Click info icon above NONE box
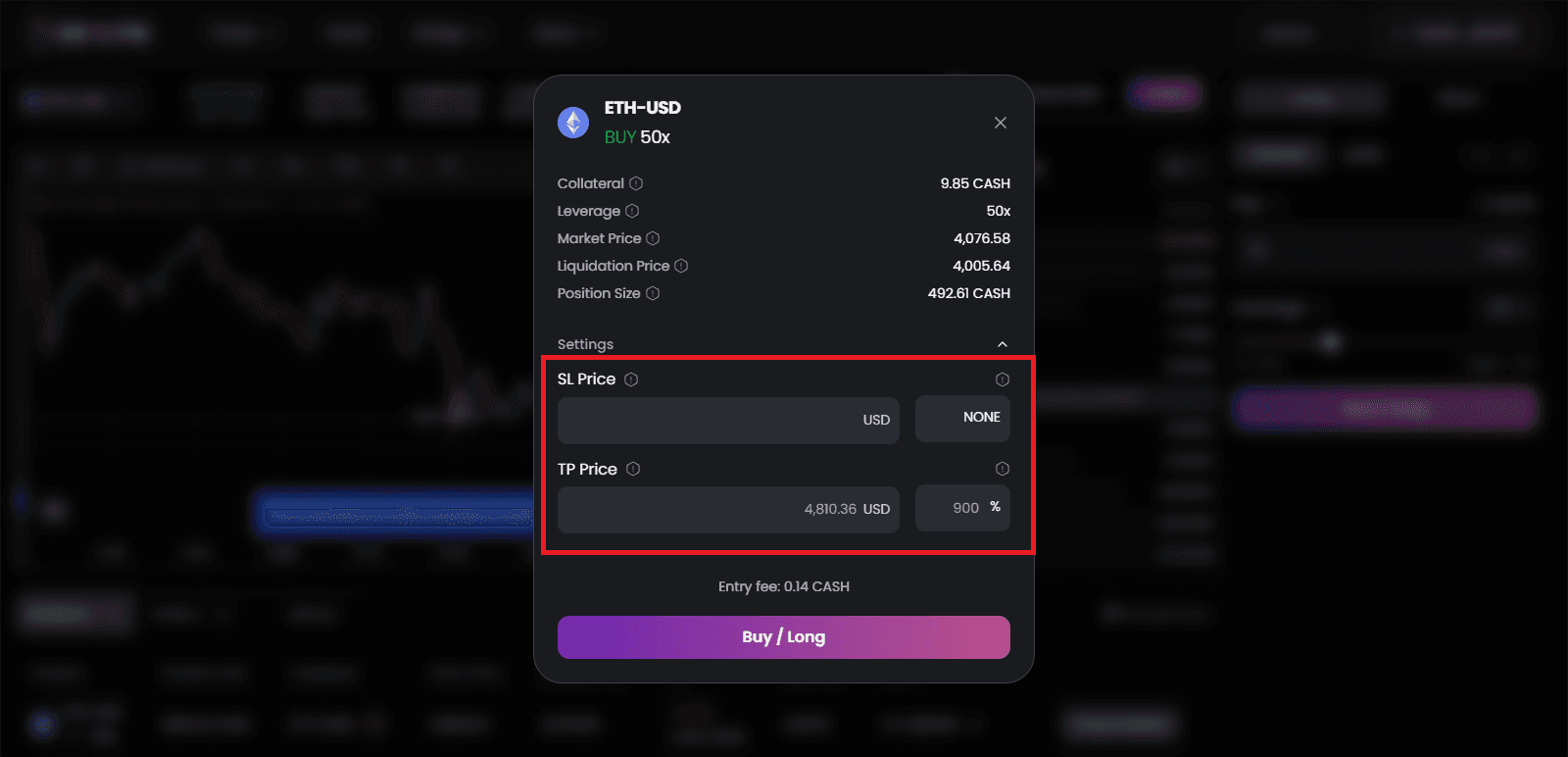 pos(1003,379)
